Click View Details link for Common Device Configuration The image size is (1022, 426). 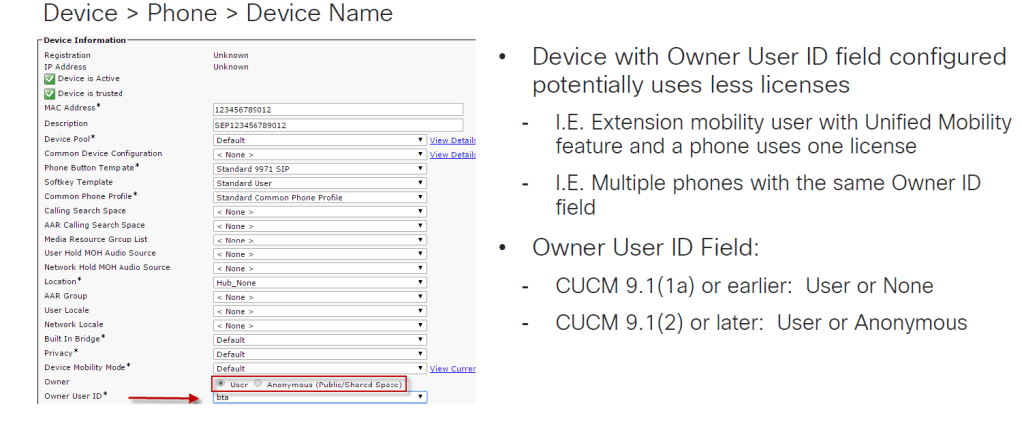pyautogui.click(x=452, y=154)
